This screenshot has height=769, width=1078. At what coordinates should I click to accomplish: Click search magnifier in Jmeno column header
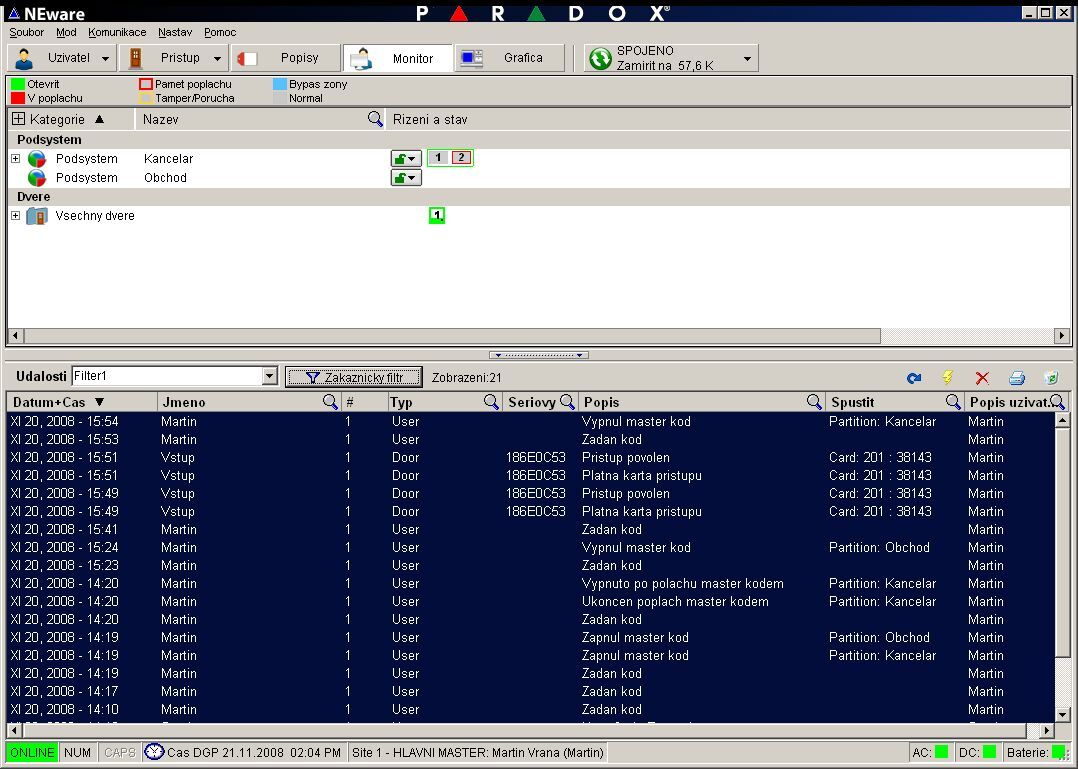tap(330, 402)
